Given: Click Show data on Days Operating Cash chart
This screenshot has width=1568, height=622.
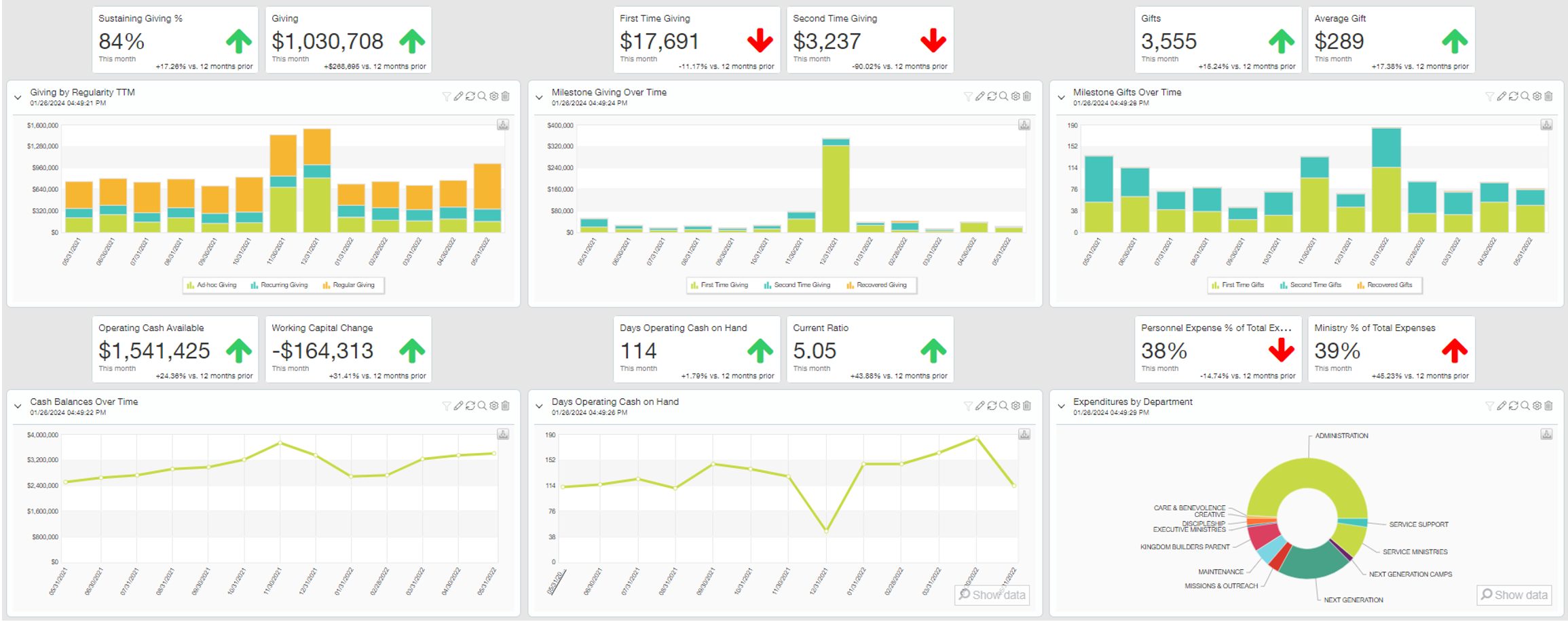Looking at the screenshot, I should click(x=992, y=595).
